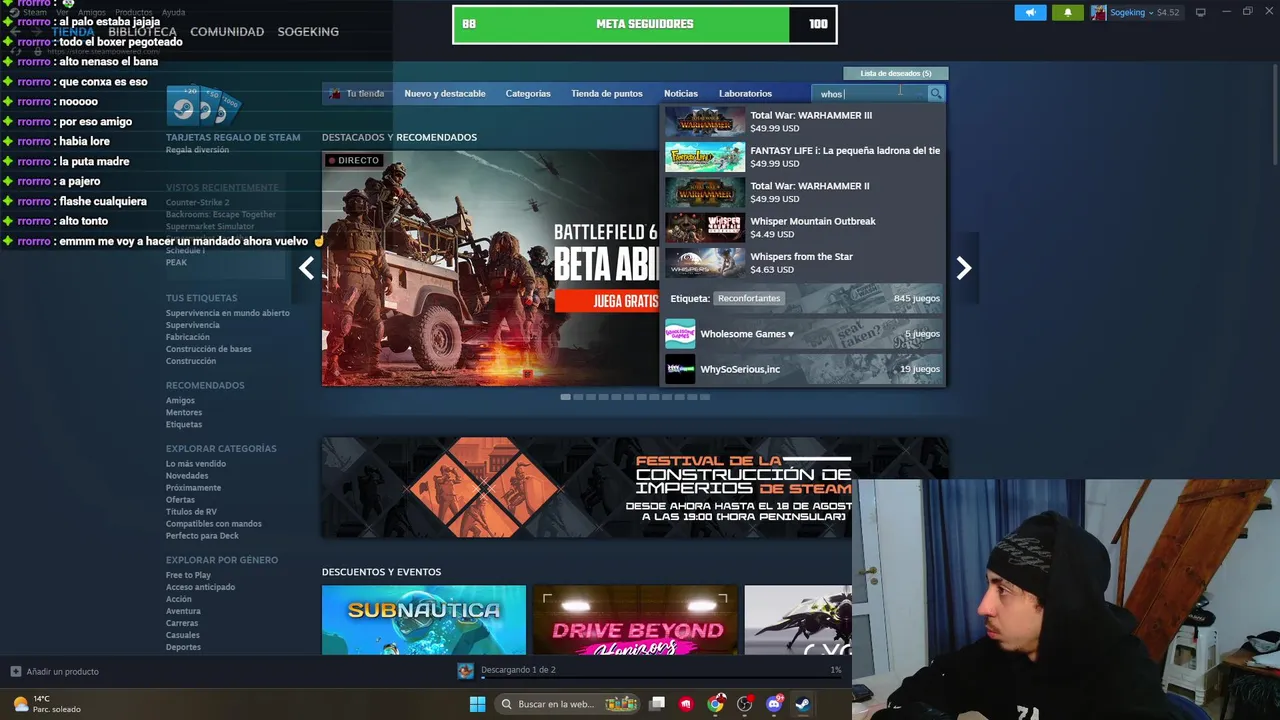Screen dimensions: 1280x720
Task: Open Supervivencia en mundo abierto tag
Action: 228,313
